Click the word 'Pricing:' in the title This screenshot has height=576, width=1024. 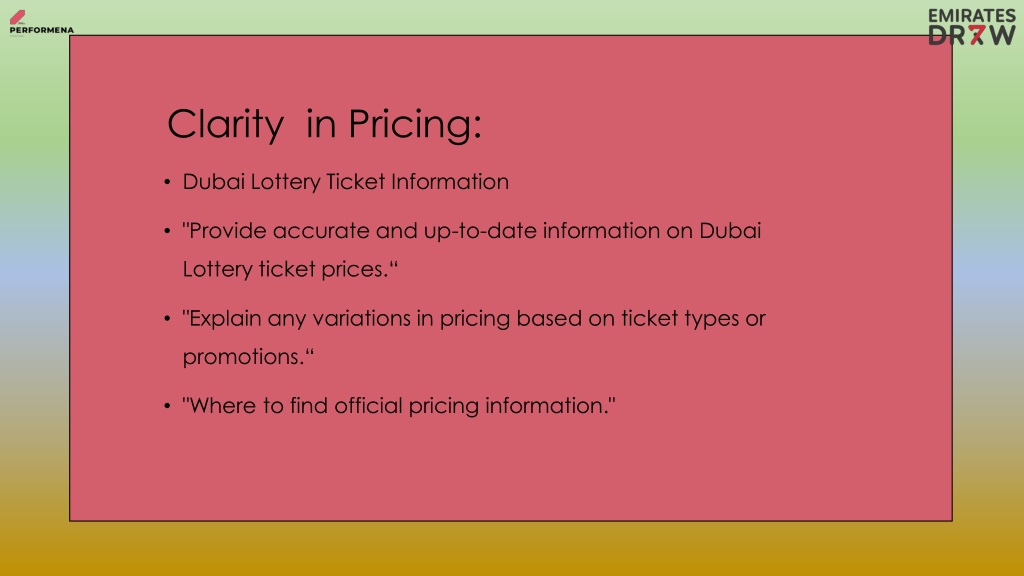point(415,124)
